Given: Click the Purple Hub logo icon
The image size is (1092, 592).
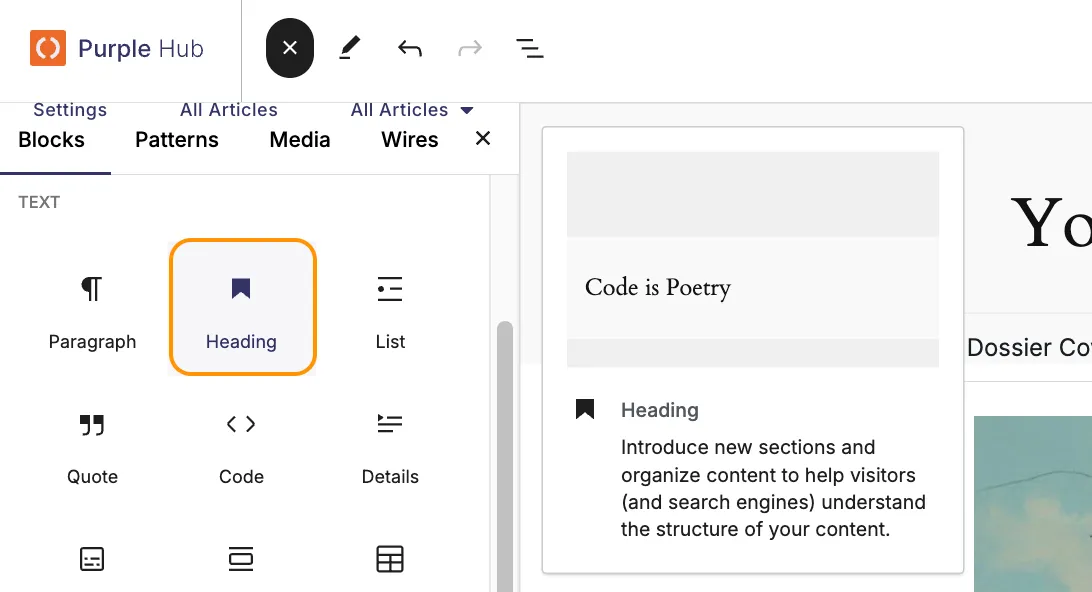Looking at the screenshot, I should [x=48, y=48].
